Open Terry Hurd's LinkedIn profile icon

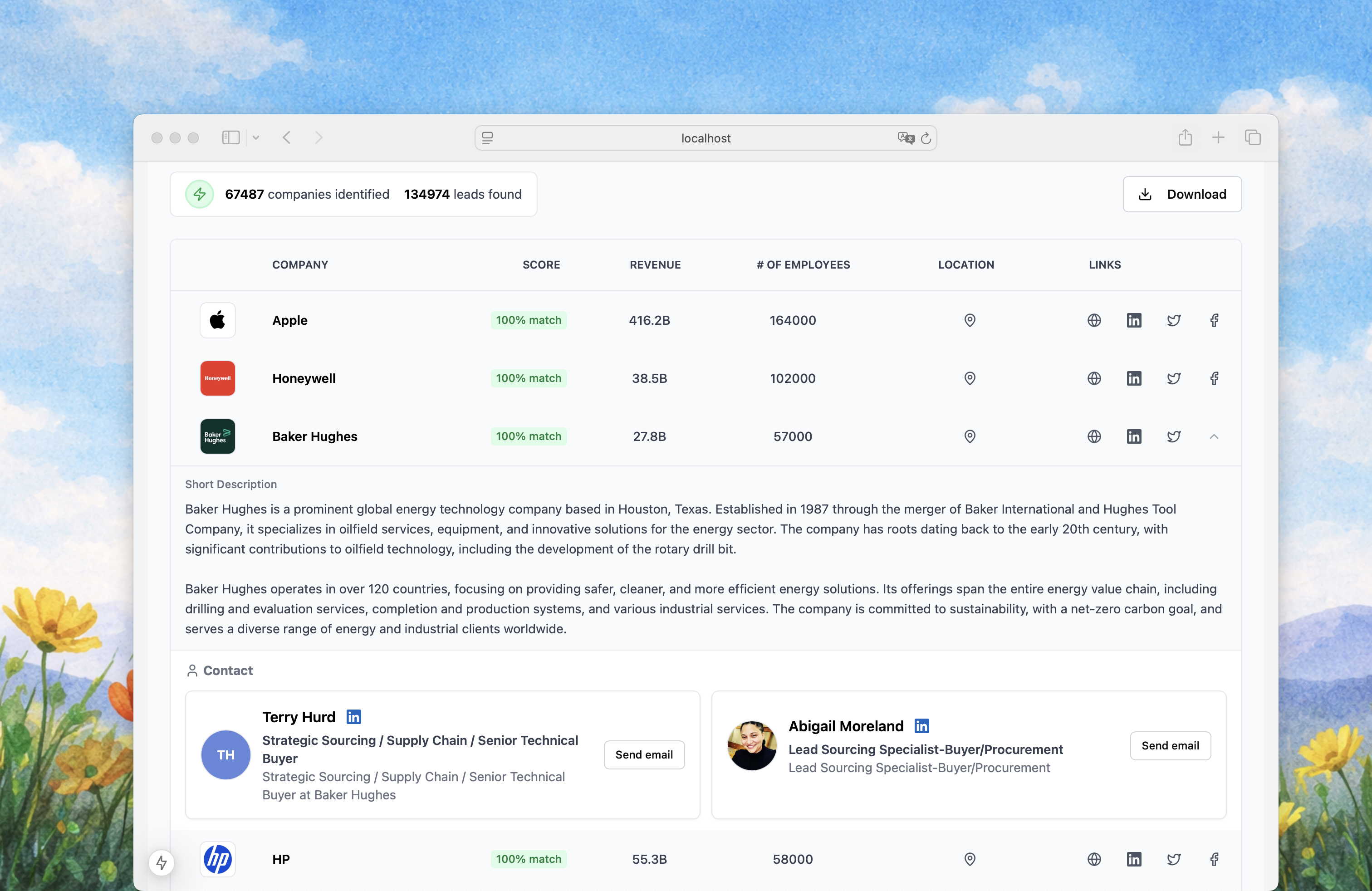coord(353,717)
